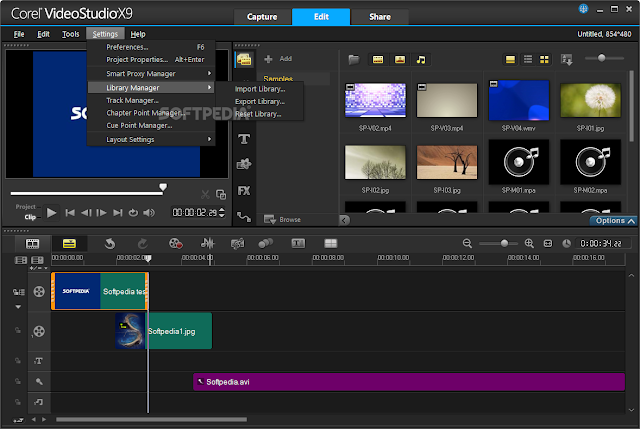
Task: Jump to the start of clip
Action: click(70, 213)
